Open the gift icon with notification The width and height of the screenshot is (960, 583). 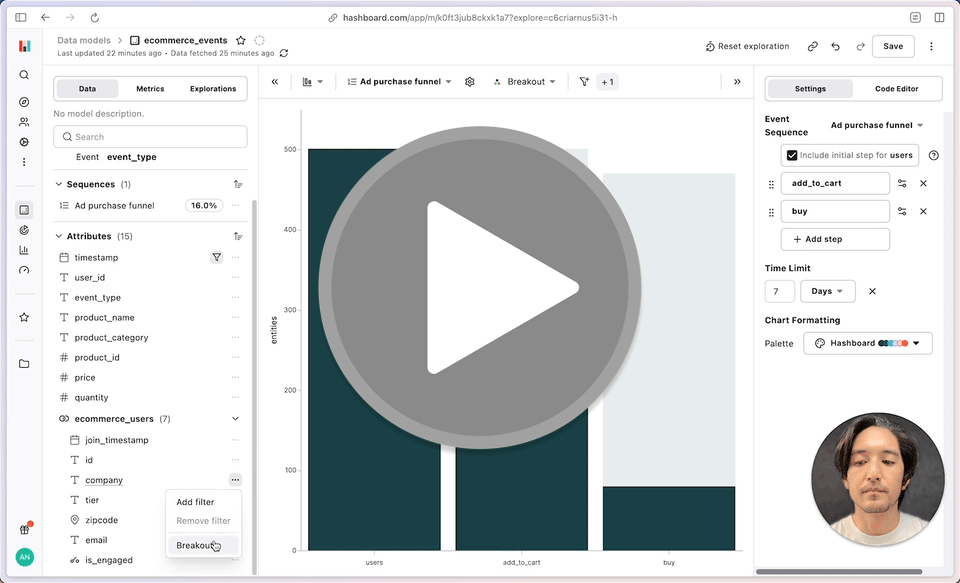(24, 529)
